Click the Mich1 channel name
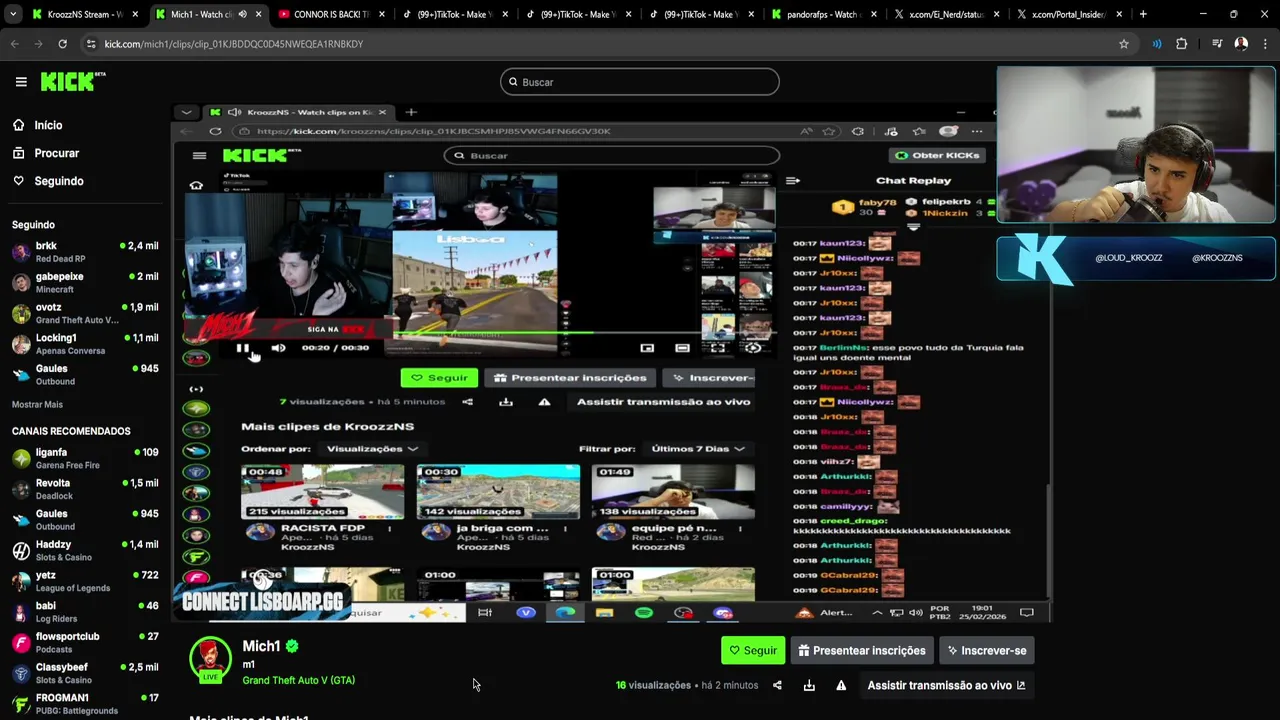The width and height of the screenshot is (1280, 720). pyautogui.click(x=261, y=646)
